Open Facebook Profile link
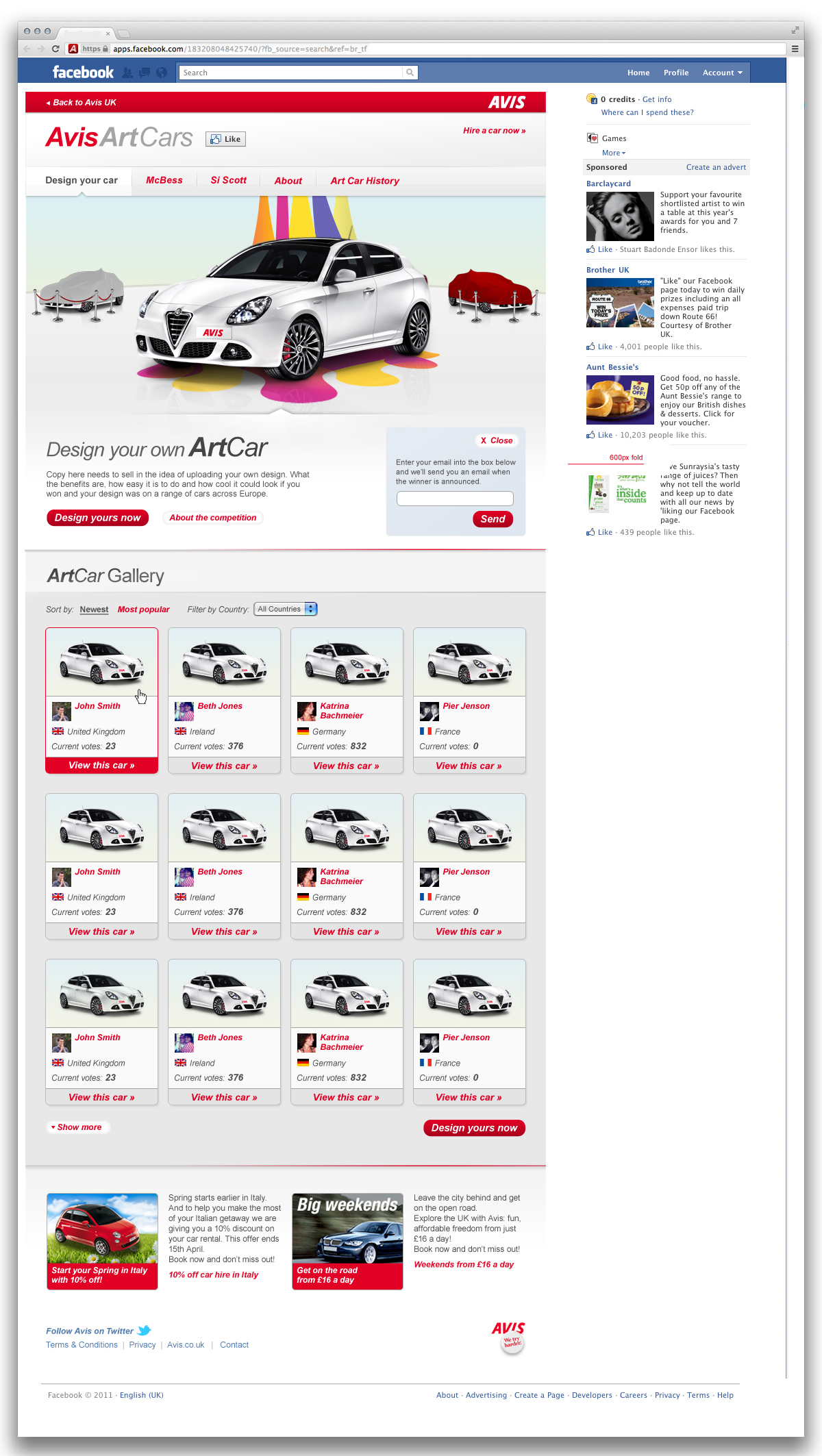This screenshot has width=822, height=1456. pos(676,73)
